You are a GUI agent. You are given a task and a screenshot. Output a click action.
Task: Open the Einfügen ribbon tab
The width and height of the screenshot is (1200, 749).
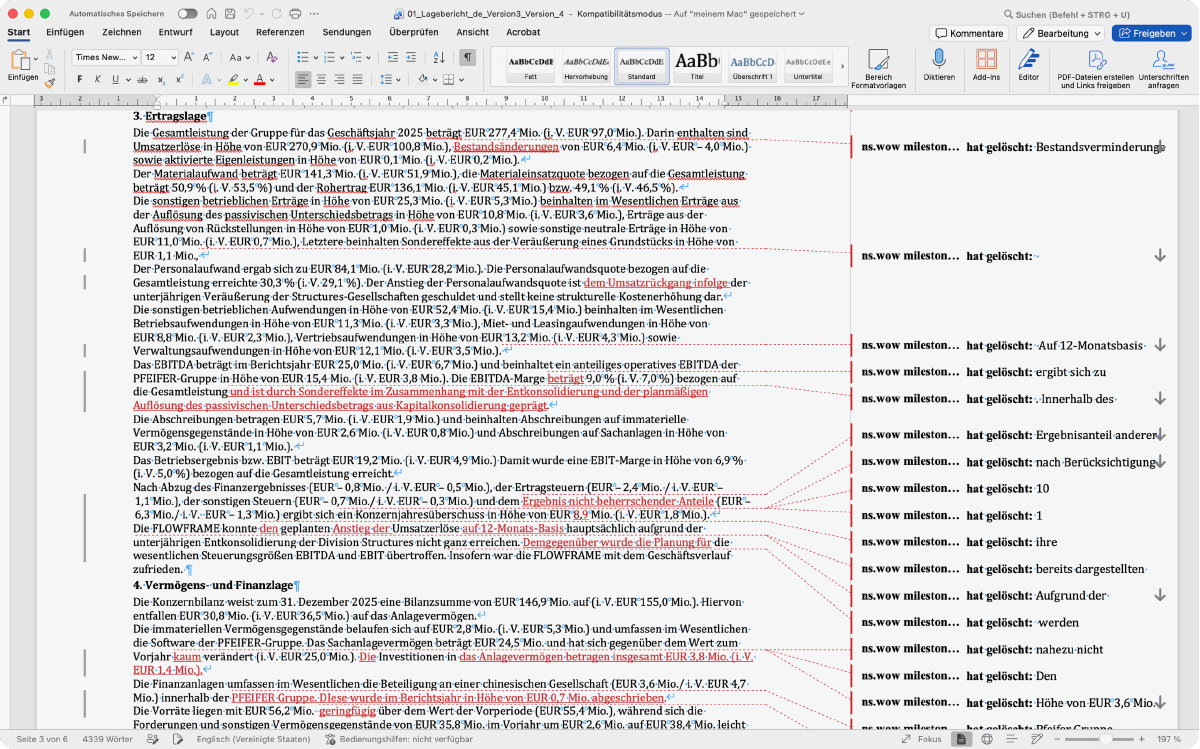[65, 32]
